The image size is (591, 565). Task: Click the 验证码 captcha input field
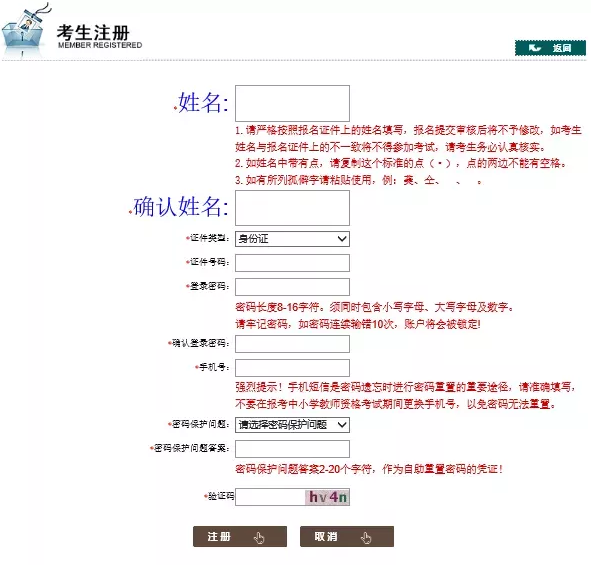click(x=270, y=497)
